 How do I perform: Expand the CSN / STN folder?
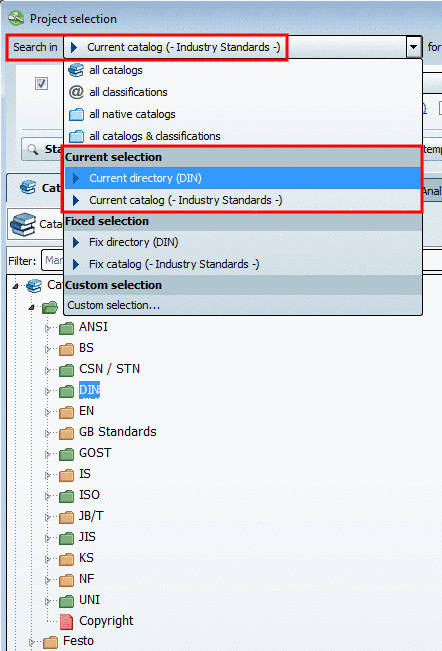[48, 370]
